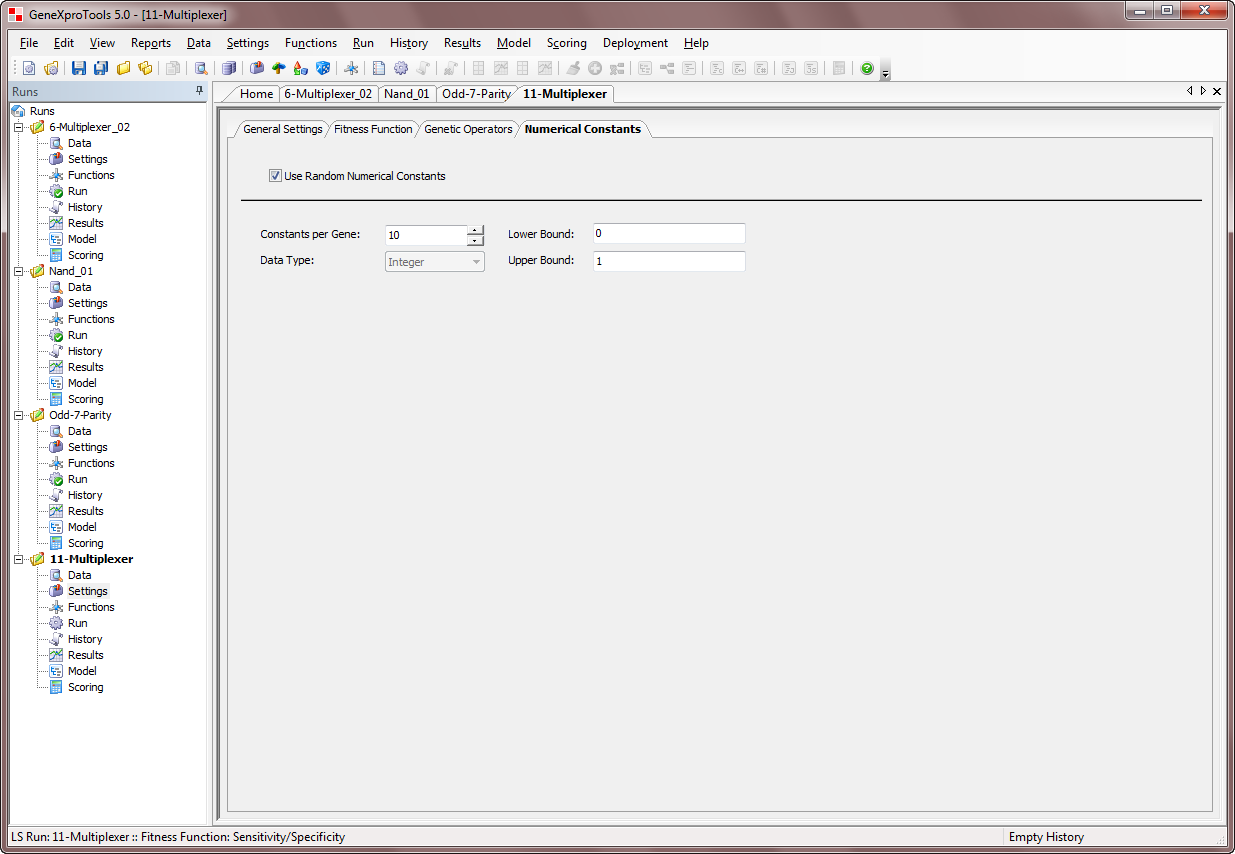Viewport: 1235px width, 854px height.
Task: Uncheck Use Random Numerical Constants
Action: [x=275, y=176]
